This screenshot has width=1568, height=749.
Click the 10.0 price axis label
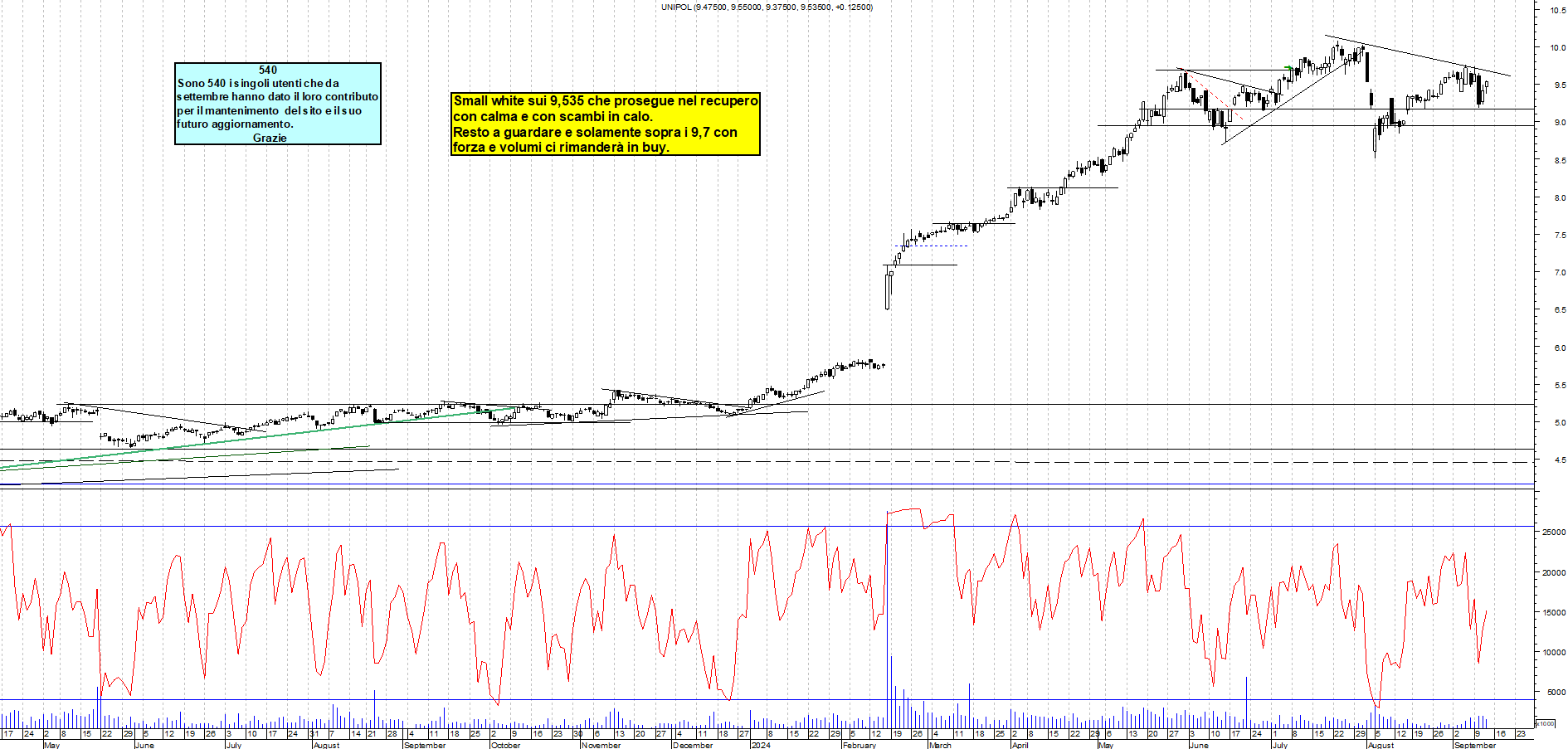1558,47
